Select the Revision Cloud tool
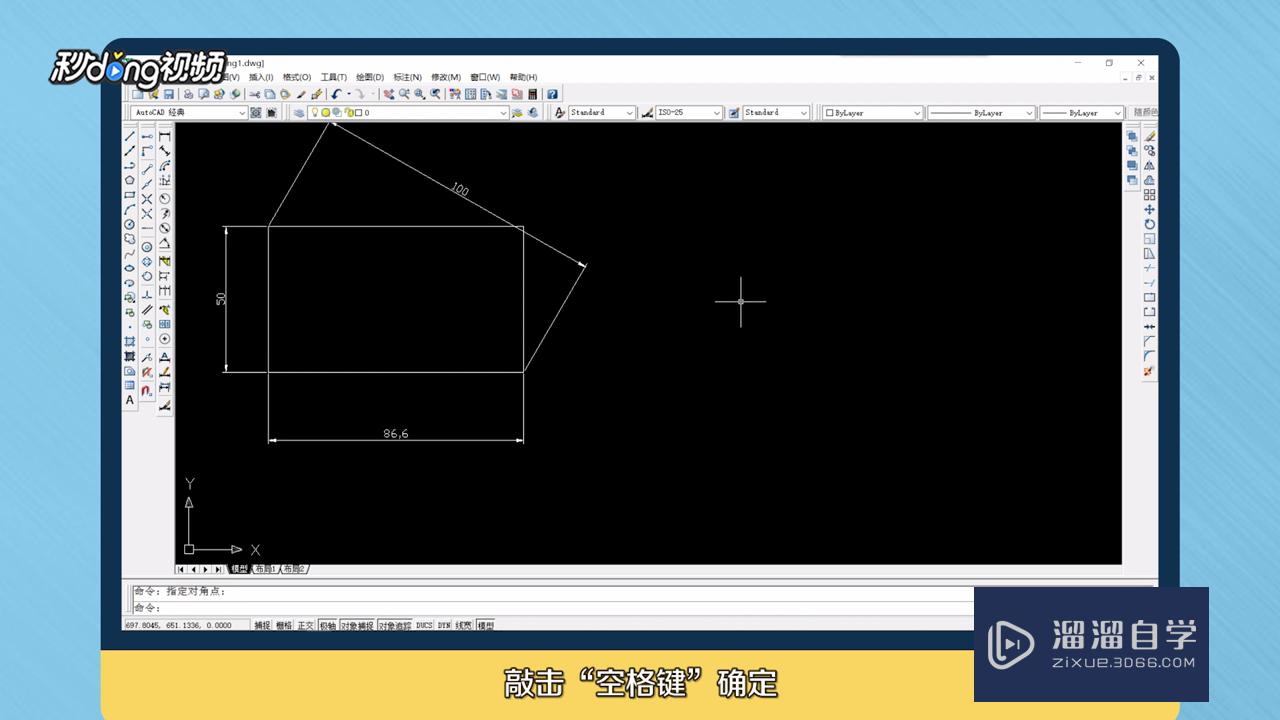Image resolution: width=1280 pixels, height=720 pixels. pos(129,239)
